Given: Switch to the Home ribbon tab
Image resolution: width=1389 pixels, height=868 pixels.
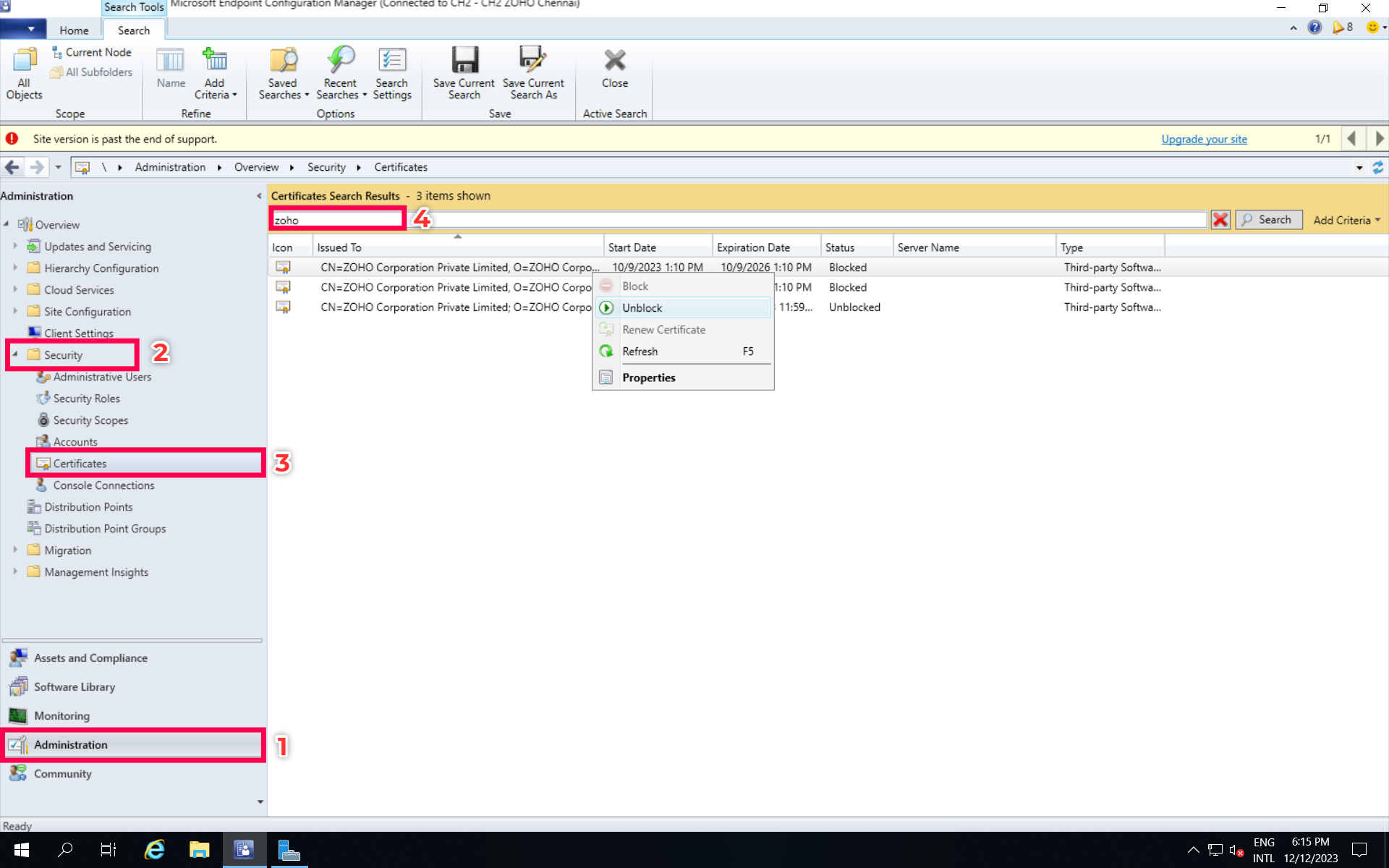Looking at the screenshot, I should (75, 30).
